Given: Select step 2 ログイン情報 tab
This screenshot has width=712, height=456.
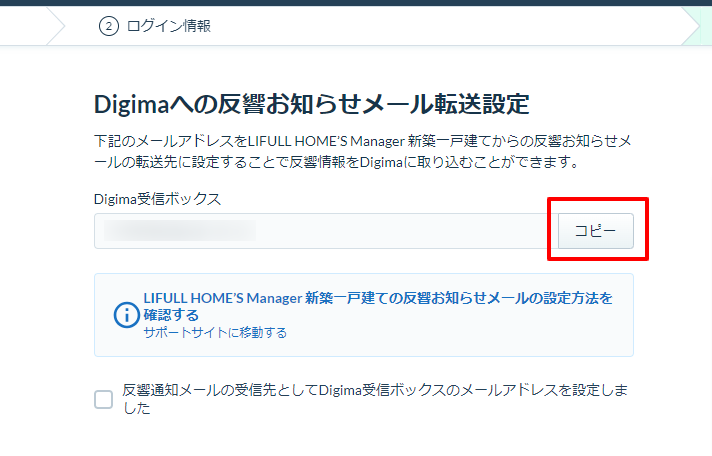Looking at the screenshot, I should point(154,26).
